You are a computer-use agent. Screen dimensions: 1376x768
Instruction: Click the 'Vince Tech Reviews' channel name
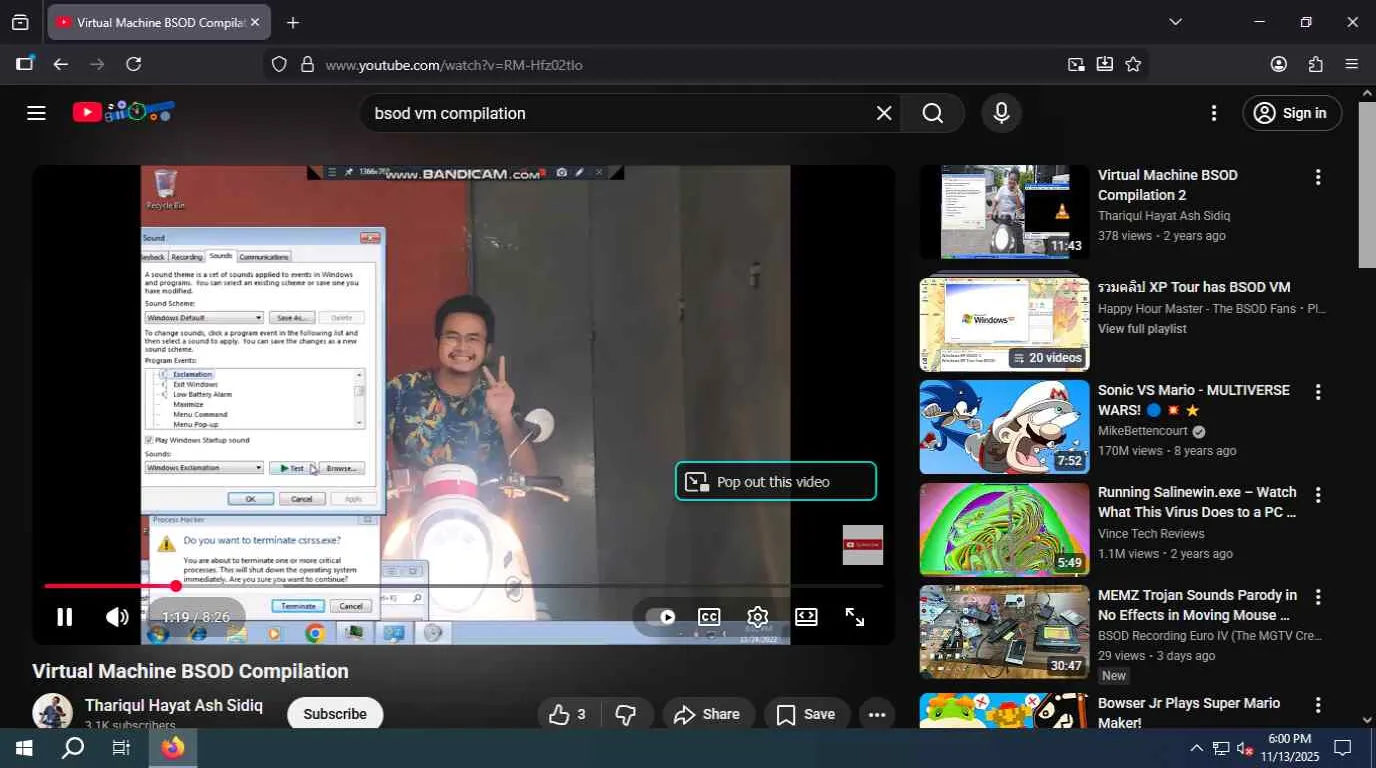pos(1151,534)
